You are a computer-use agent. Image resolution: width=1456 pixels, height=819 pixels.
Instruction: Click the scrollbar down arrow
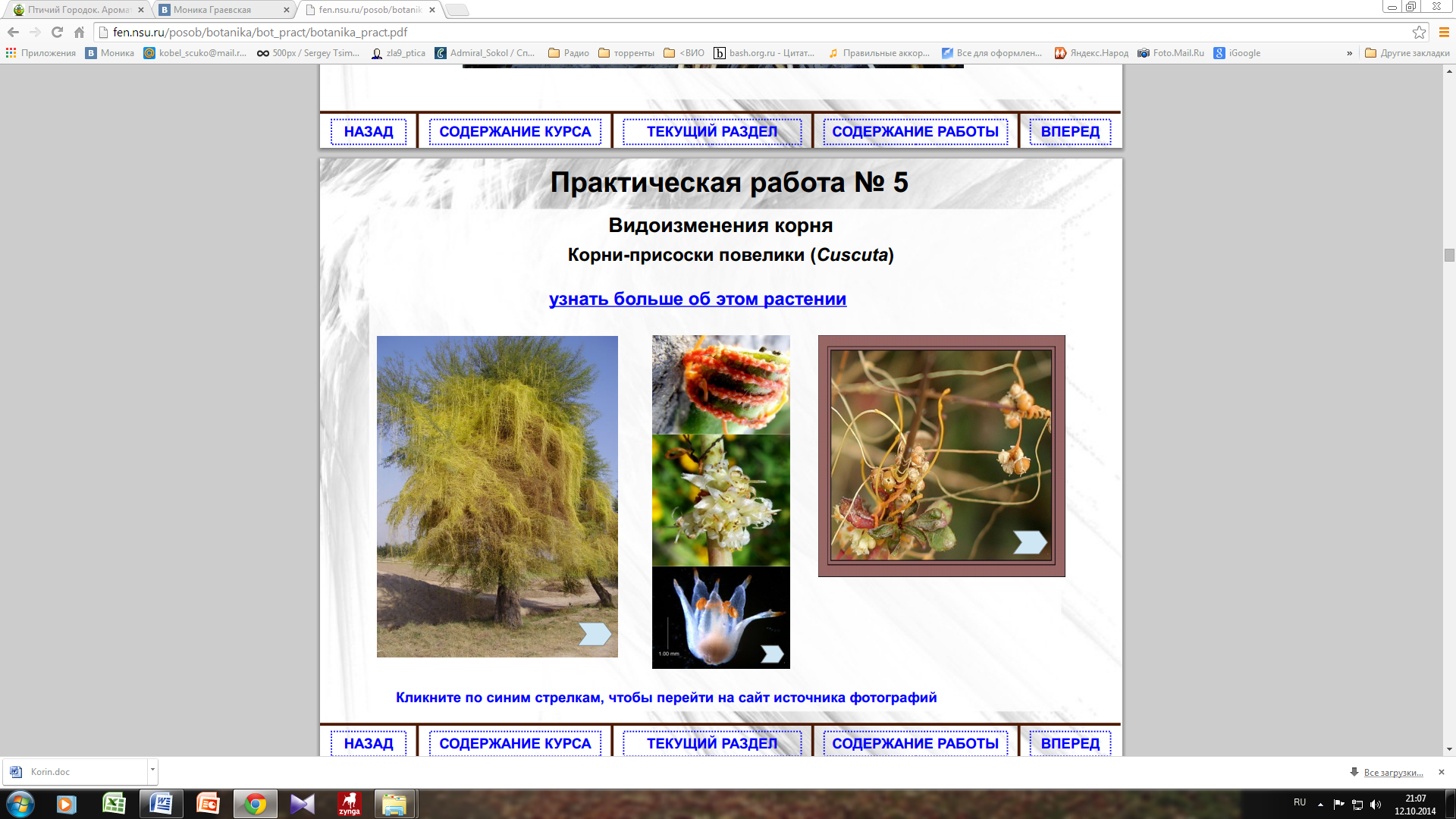[1449, 749]
